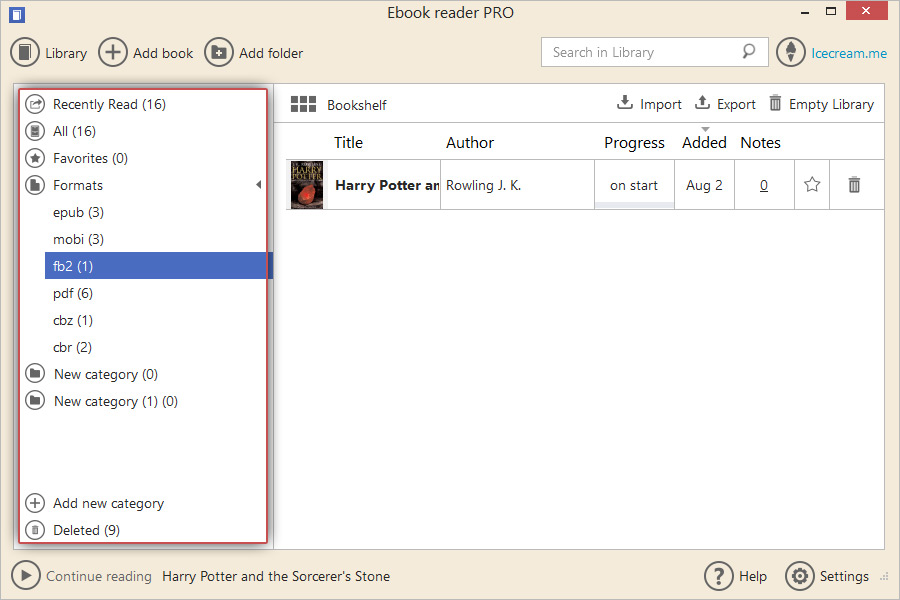Screen dimensions: 900x600
Task: Click the Add book icon
Action: (112, 52)
